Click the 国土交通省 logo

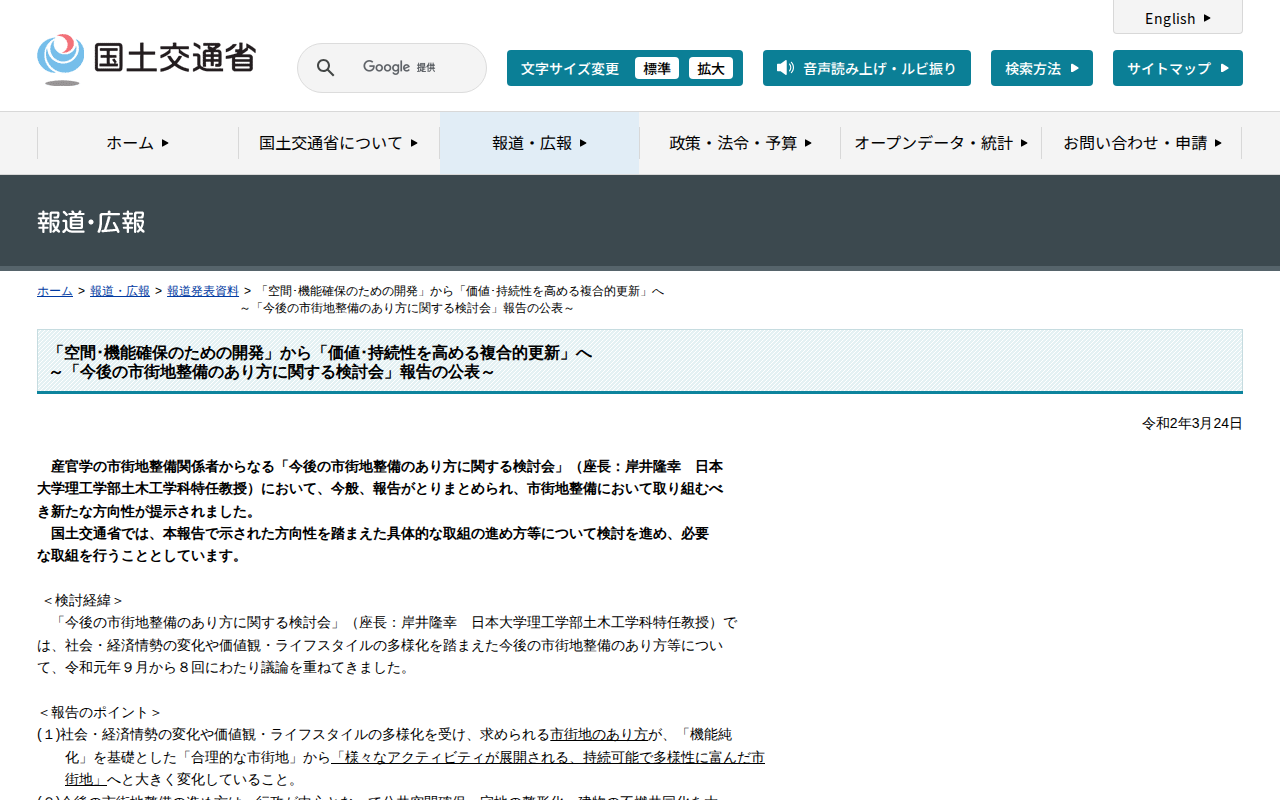point(146,59)
